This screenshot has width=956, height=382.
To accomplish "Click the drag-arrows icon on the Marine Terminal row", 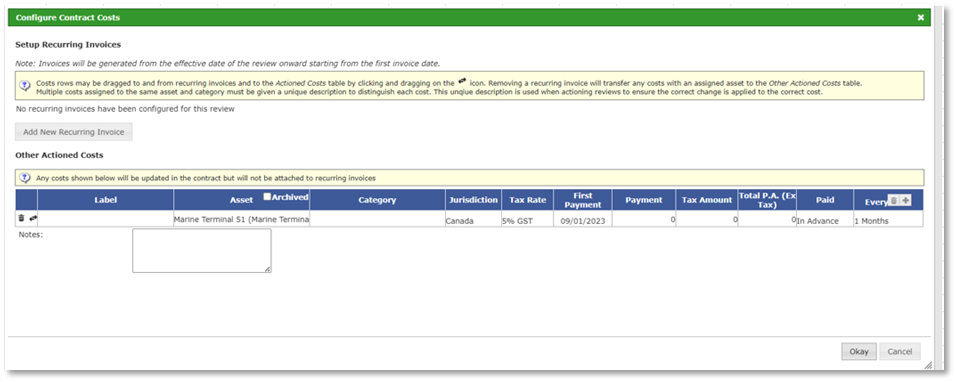I will (x=33, y=218).
